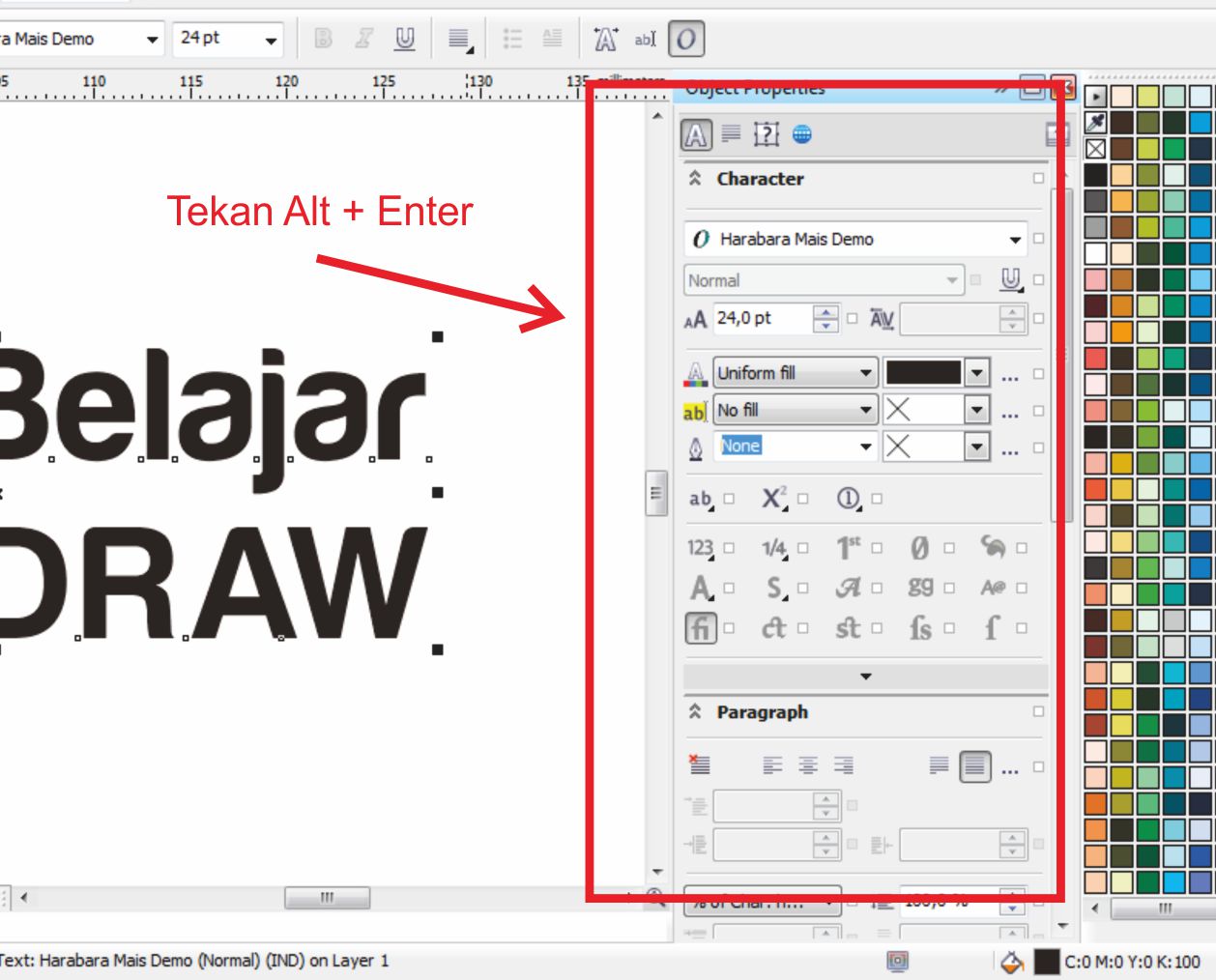Check the box next to the slashed zero feature
The height and width of the screenshot is (980, 1216).
tap(949, 548)
